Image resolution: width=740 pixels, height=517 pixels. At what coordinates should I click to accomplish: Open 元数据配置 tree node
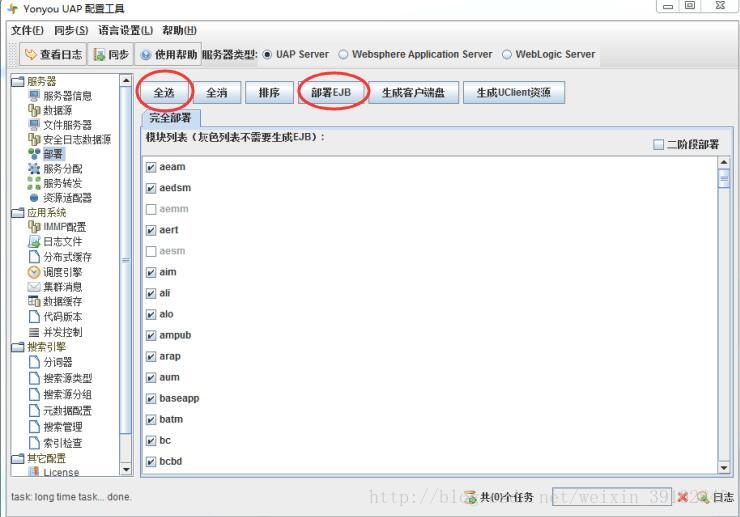coord(60,411)
